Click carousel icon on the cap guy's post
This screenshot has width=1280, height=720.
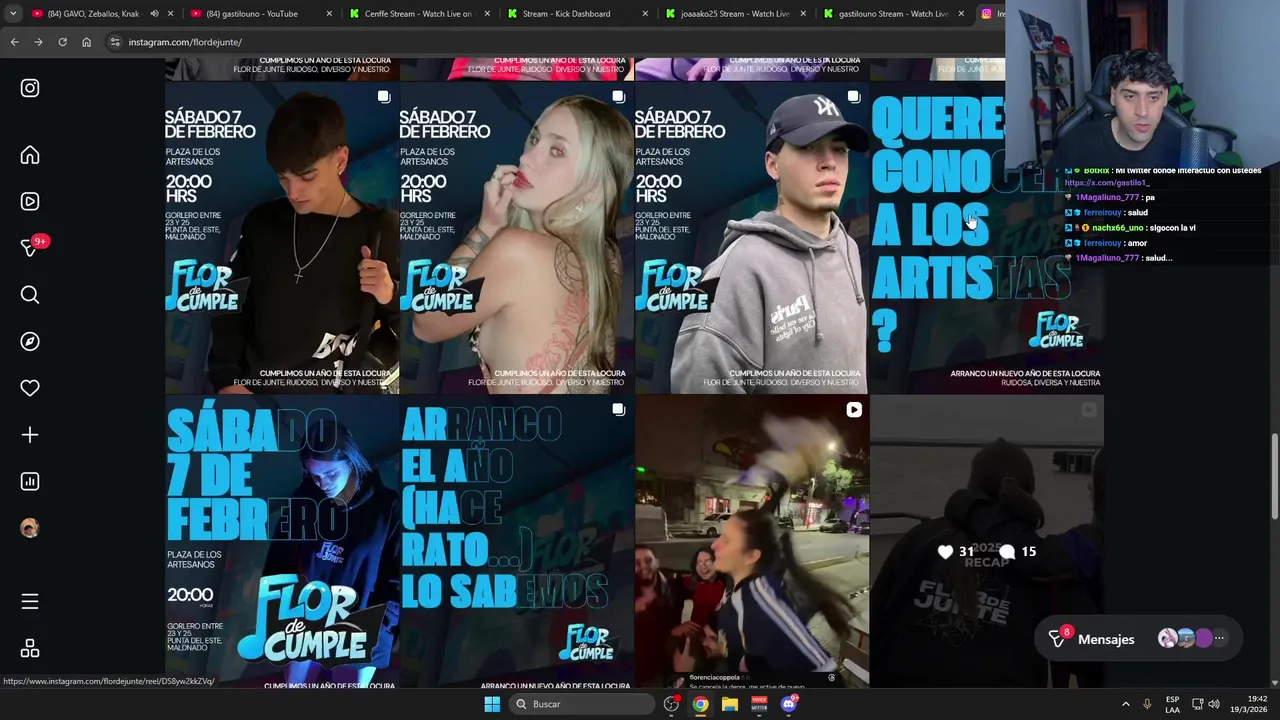click(x=853, y=97)
